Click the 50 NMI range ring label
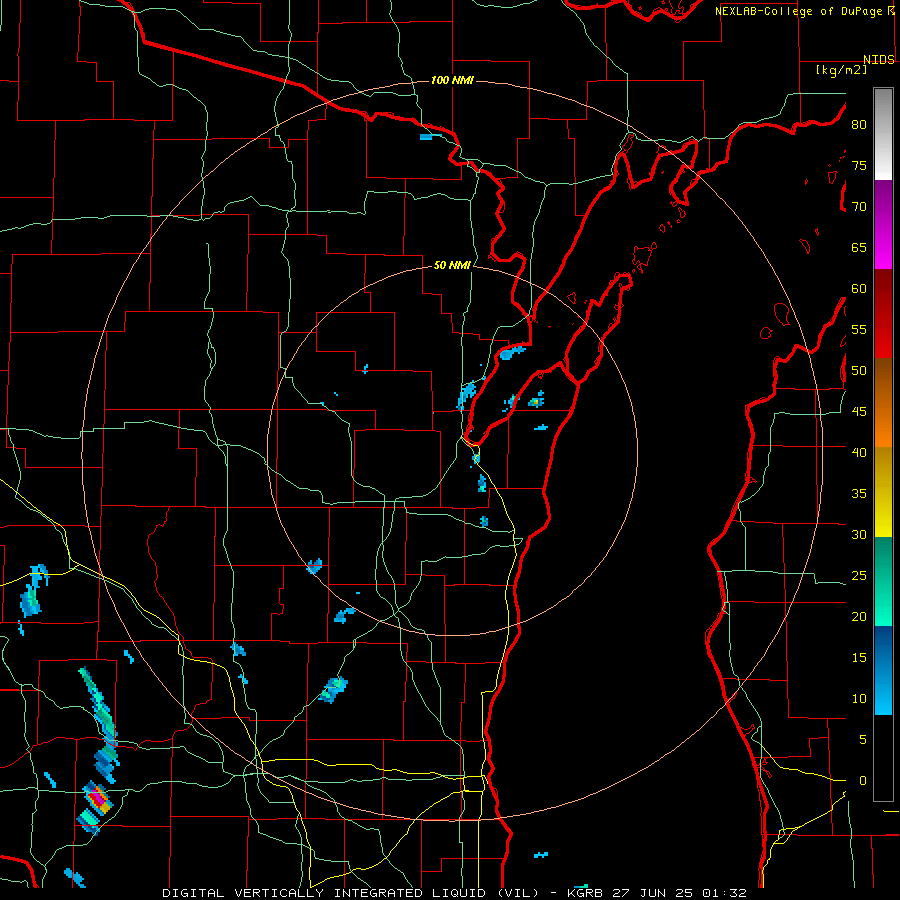Screen dimensions: 900x900 (x=452, y=265)
